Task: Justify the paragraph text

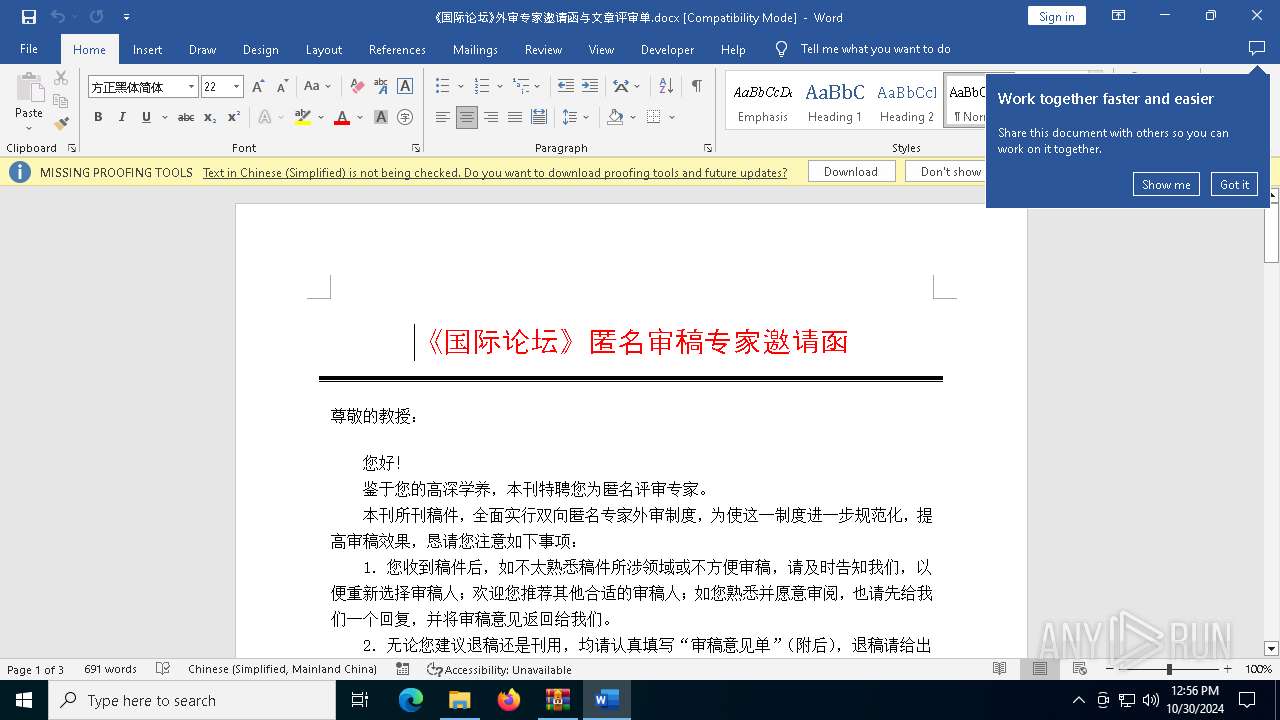Action: coord(515,117)
